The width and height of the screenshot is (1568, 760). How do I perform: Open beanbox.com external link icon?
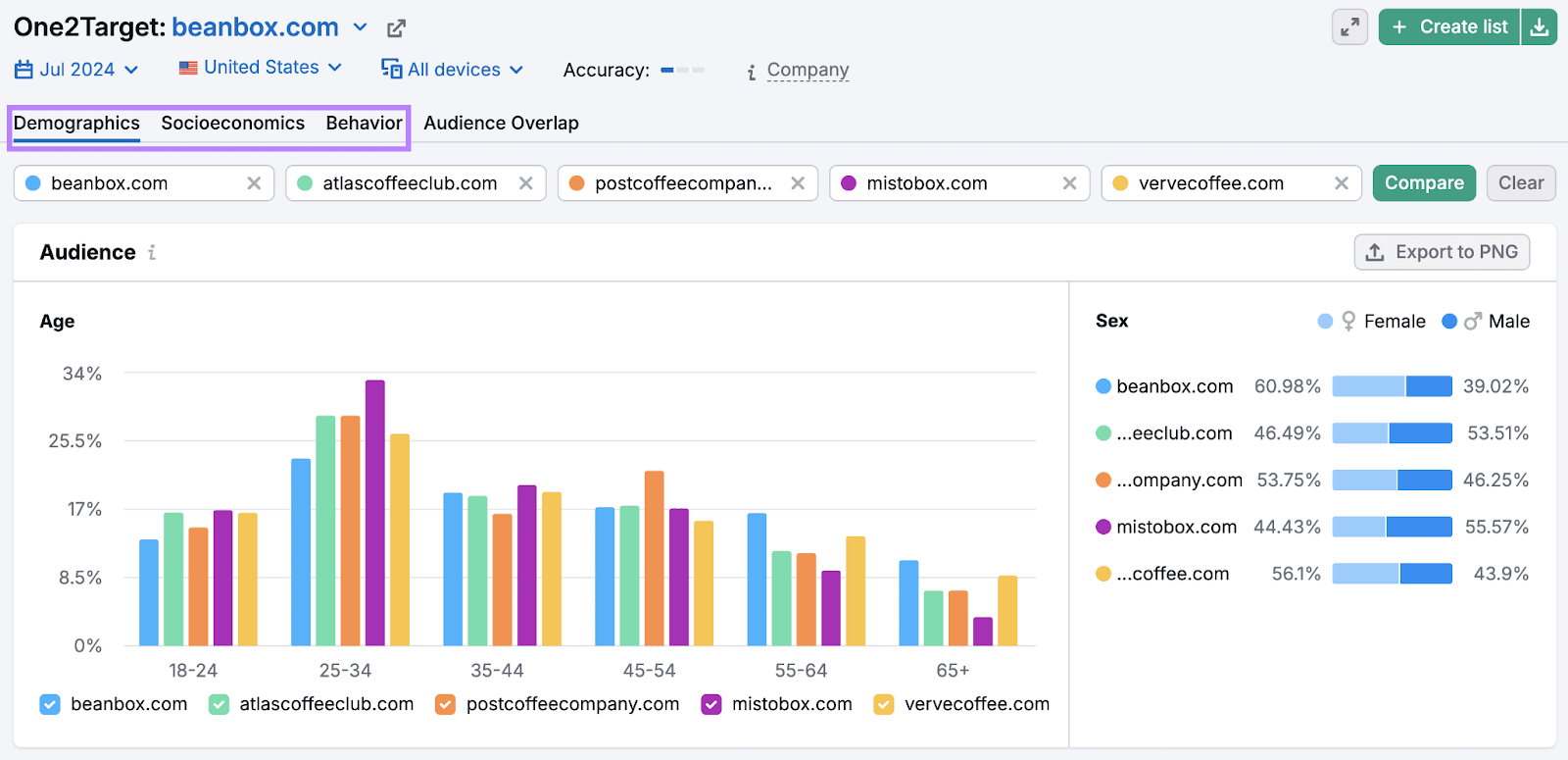click(x=396, y=28)
